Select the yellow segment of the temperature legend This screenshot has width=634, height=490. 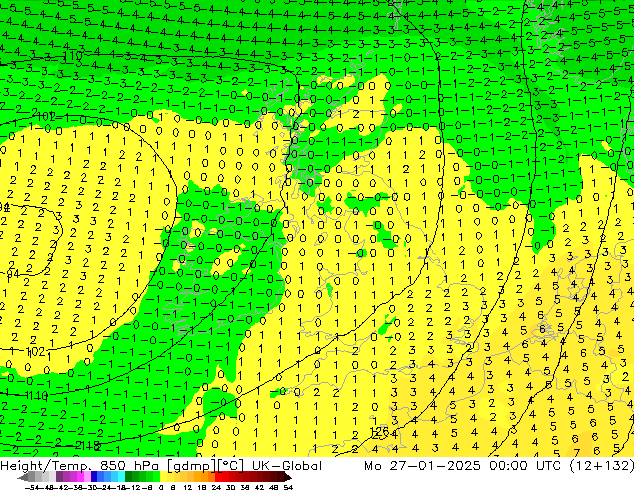click(x=163, y=477)
